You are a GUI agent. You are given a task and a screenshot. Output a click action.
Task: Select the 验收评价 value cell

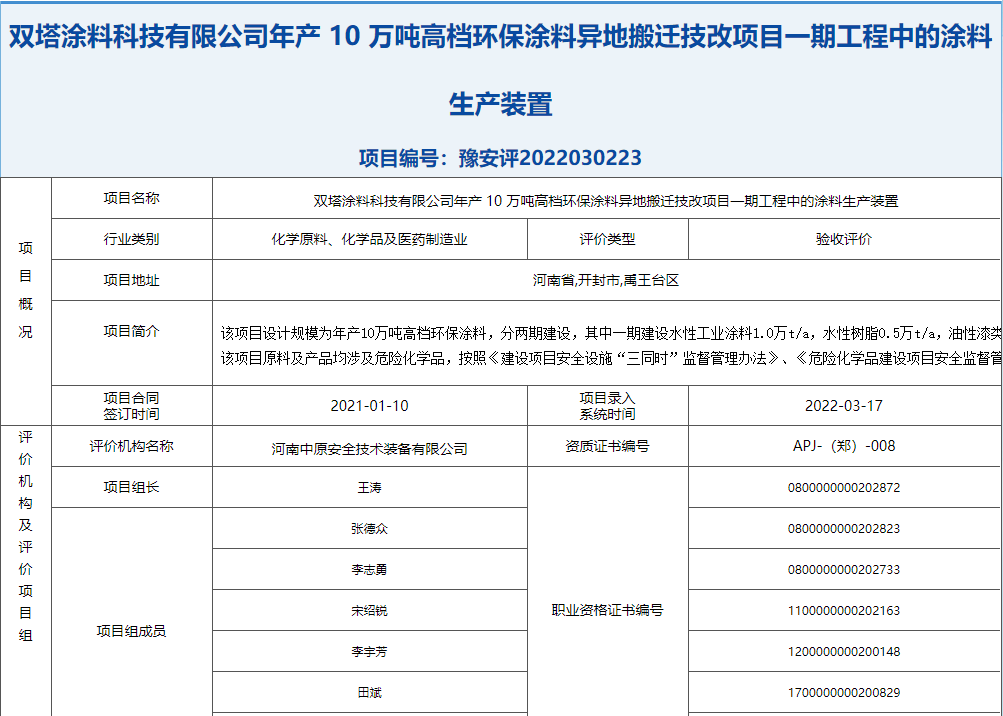(x=844, y=239)
